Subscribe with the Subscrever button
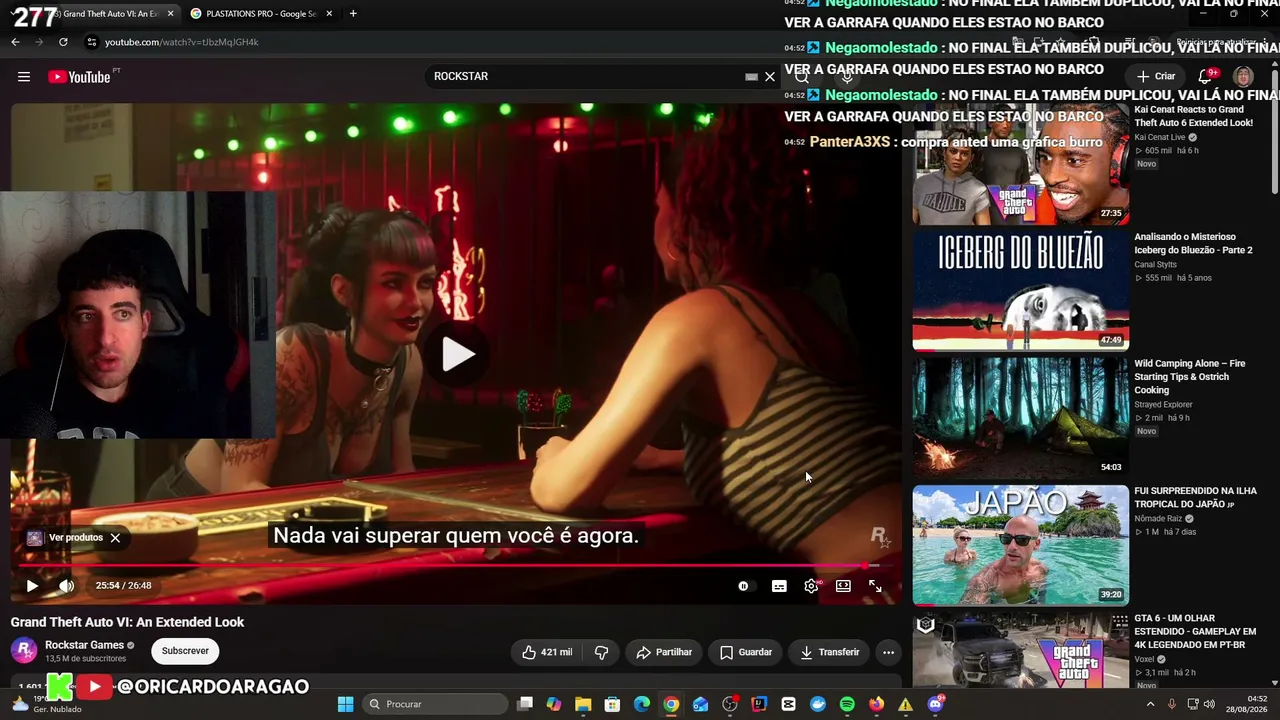Viewport: 1280px width, 720px height. click(x=185, y=651)
